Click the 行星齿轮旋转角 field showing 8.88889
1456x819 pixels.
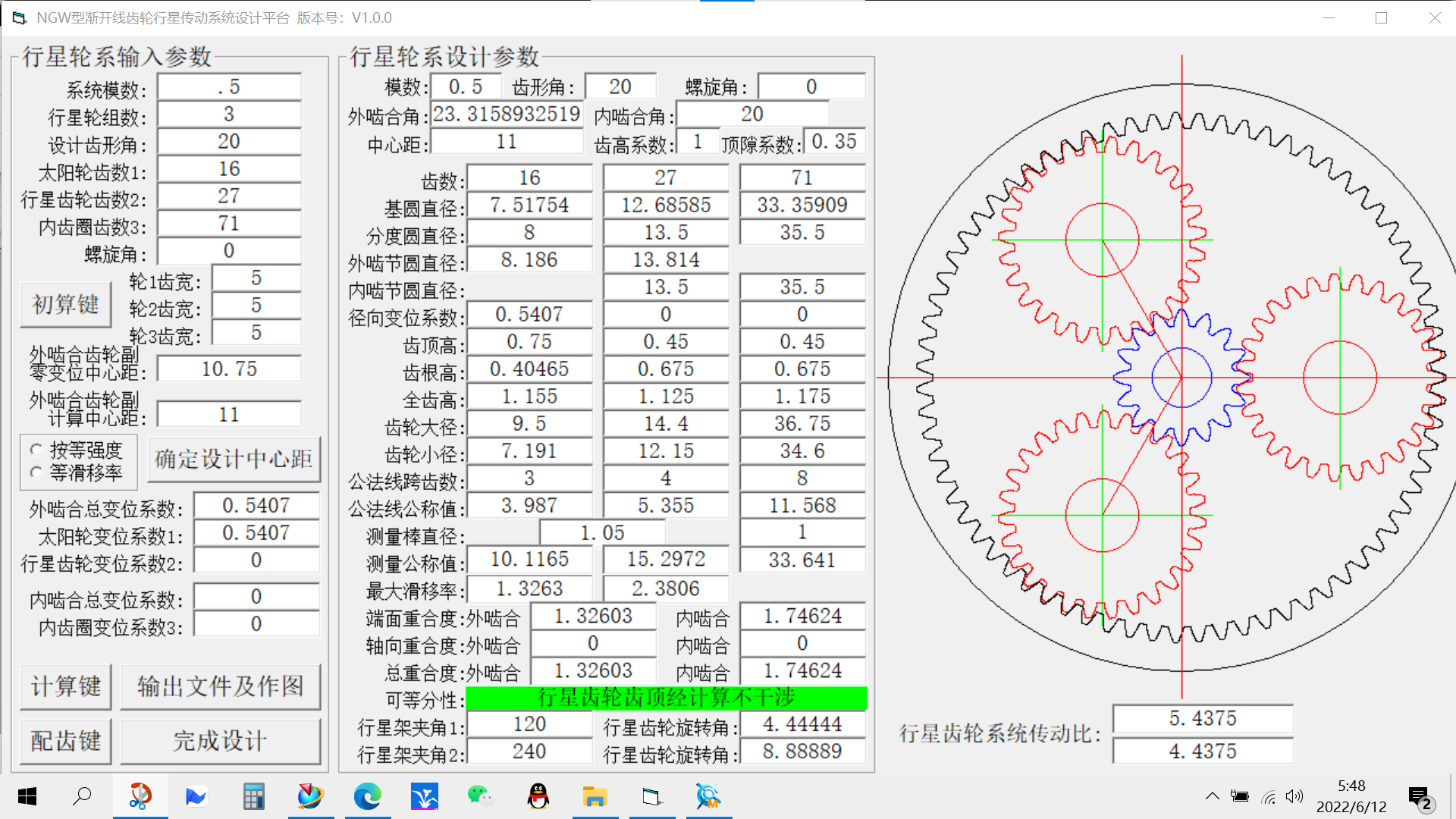(802, 752)
